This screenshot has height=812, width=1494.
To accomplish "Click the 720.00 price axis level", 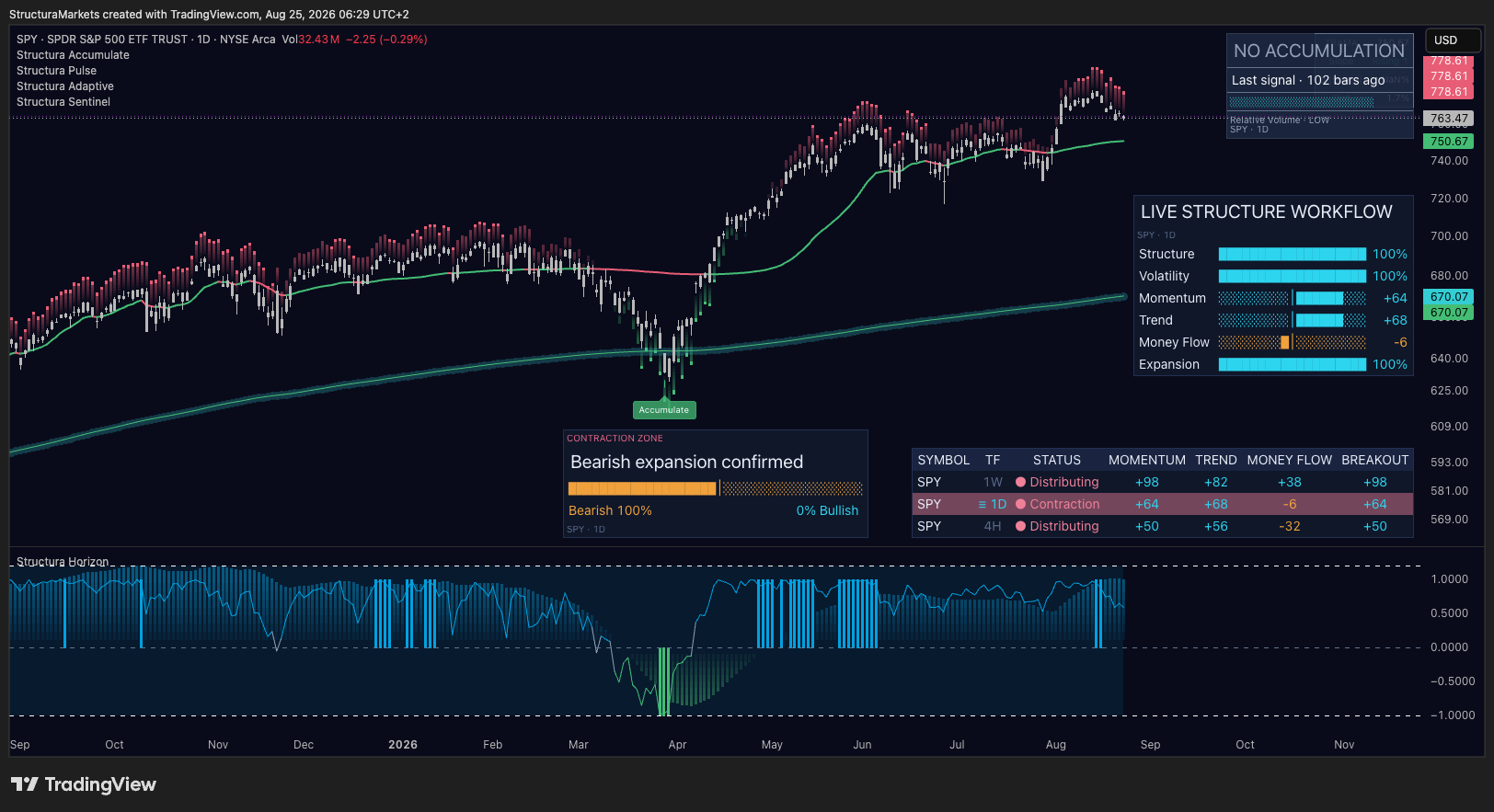I will click(x=1450, y=199).
